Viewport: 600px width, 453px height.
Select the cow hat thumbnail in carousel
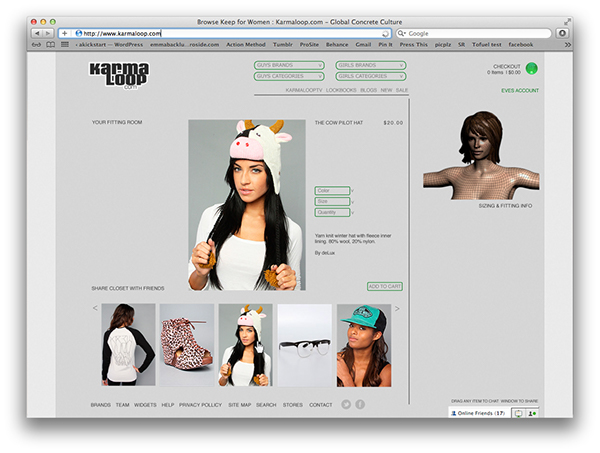246,345
